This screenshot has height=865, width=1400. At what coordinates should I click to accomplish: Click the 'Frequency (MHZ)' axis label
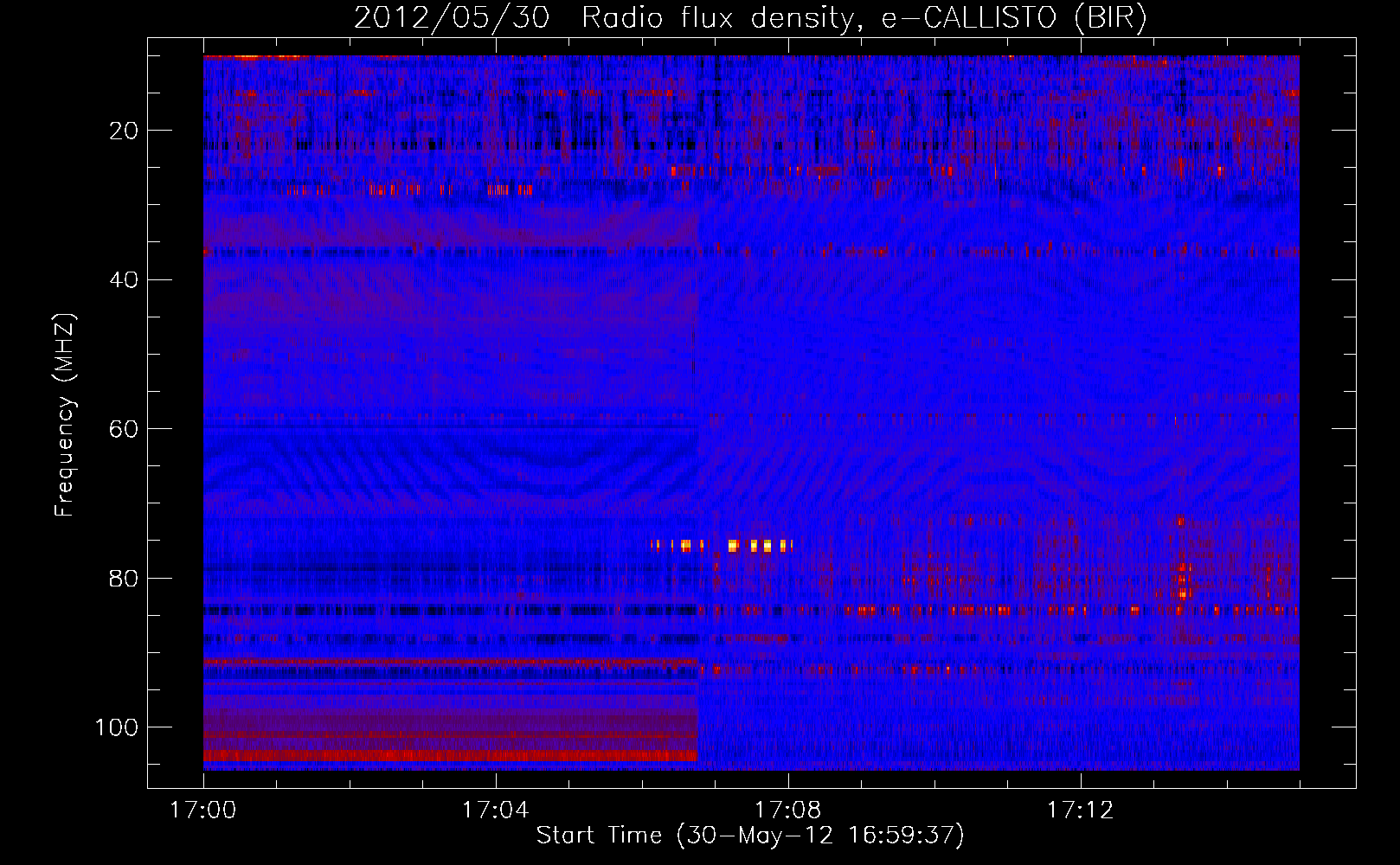click(x=65, y=415)
